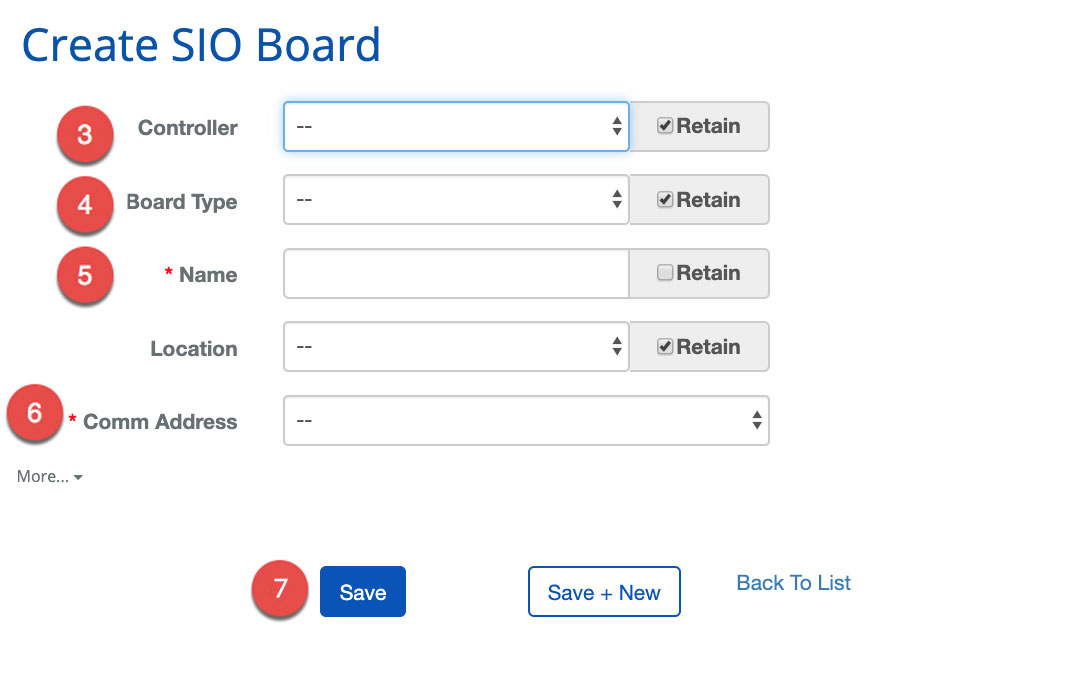Open the Board Type dropdown
The width and height of the screenshot is (1087, 694).
point(455,199)
